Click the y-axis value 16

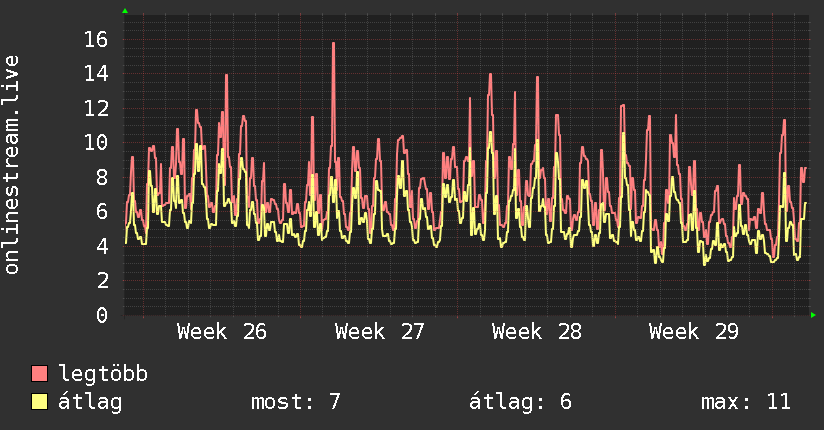96,39
